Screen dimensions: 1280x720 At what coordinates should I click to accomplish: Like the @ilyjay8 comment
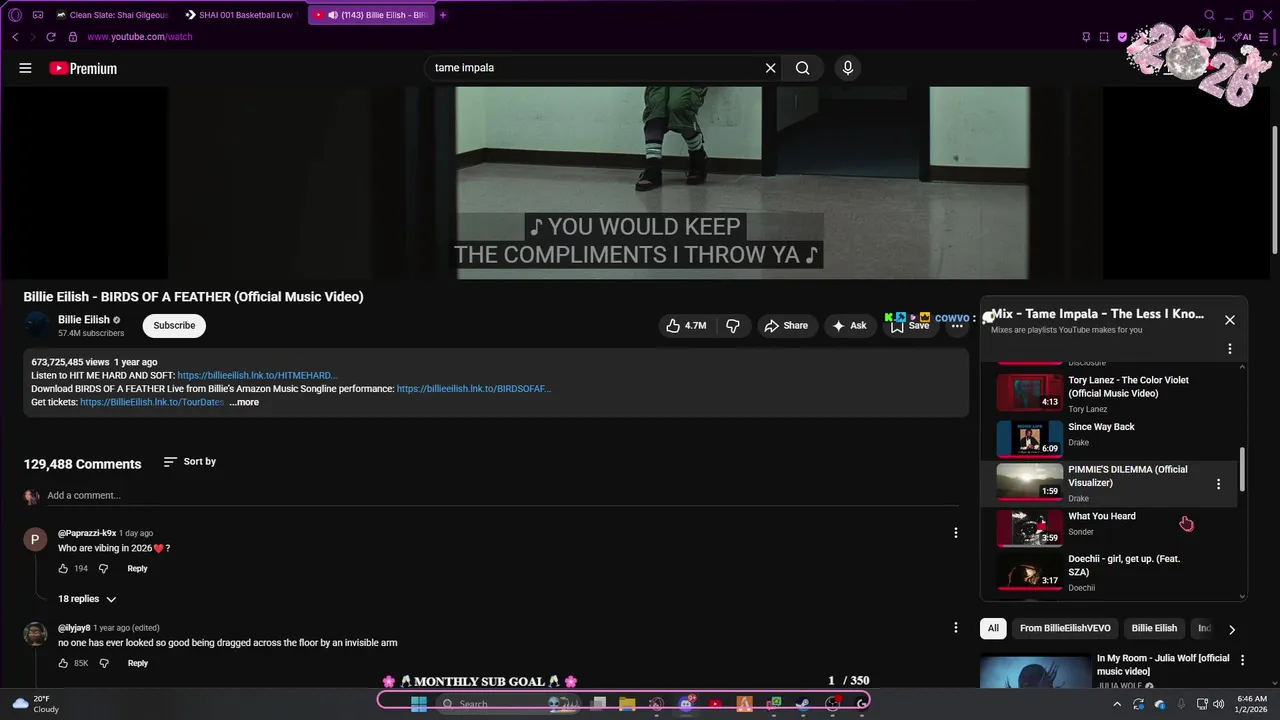(x=64, y=663)
